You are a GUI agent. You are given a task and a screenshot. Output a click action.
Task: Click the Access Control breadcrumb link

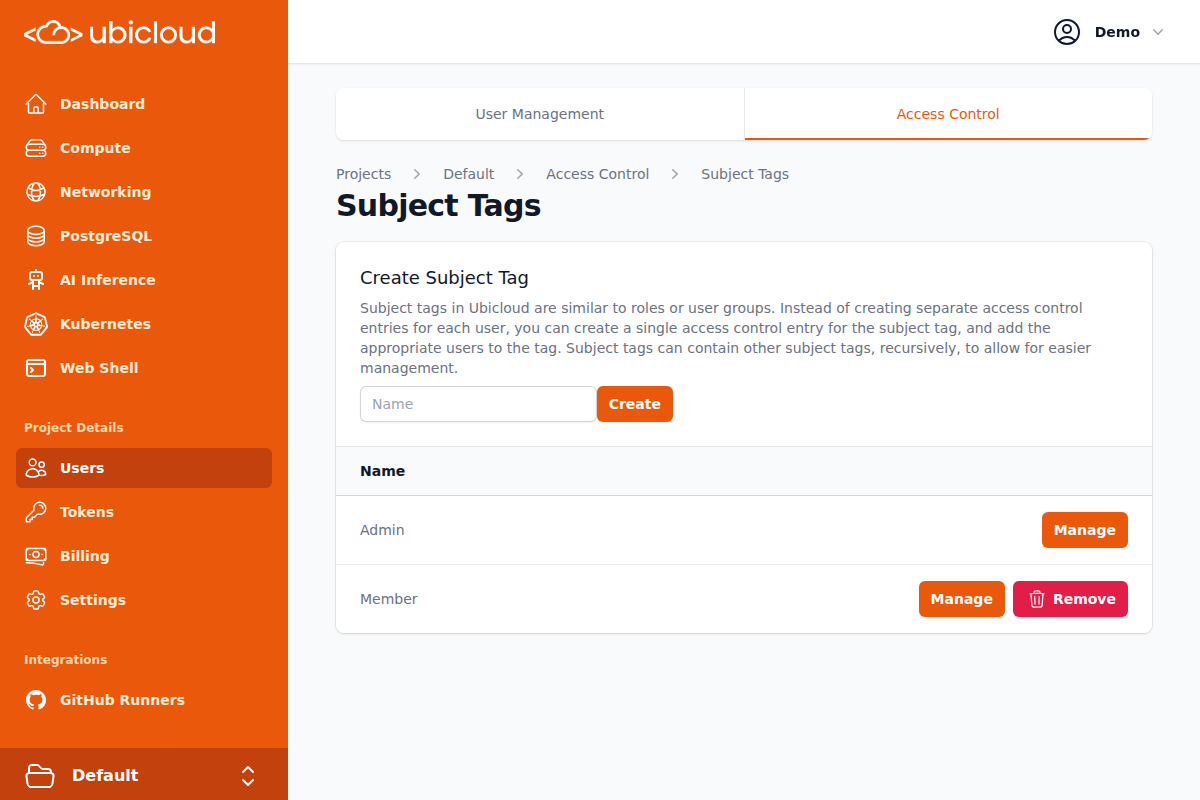click(x=598, y=174)
